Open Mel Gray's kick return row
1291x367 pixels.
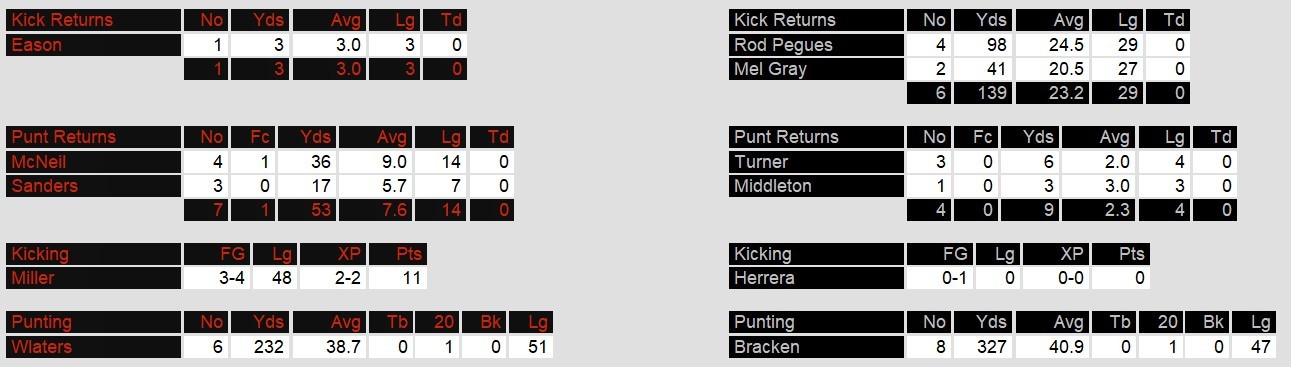tap(816, 69)
